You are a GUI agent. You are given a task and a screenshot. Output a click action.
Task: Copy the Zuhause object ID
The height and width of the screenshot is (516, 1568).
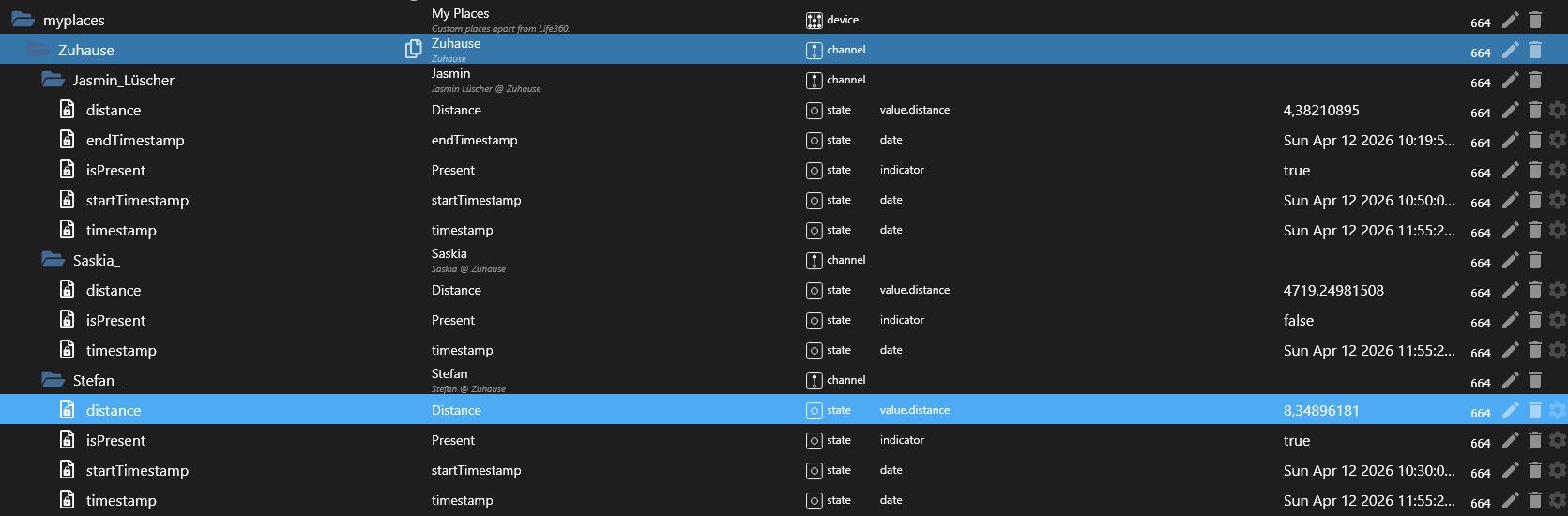[x=413, y=50]
